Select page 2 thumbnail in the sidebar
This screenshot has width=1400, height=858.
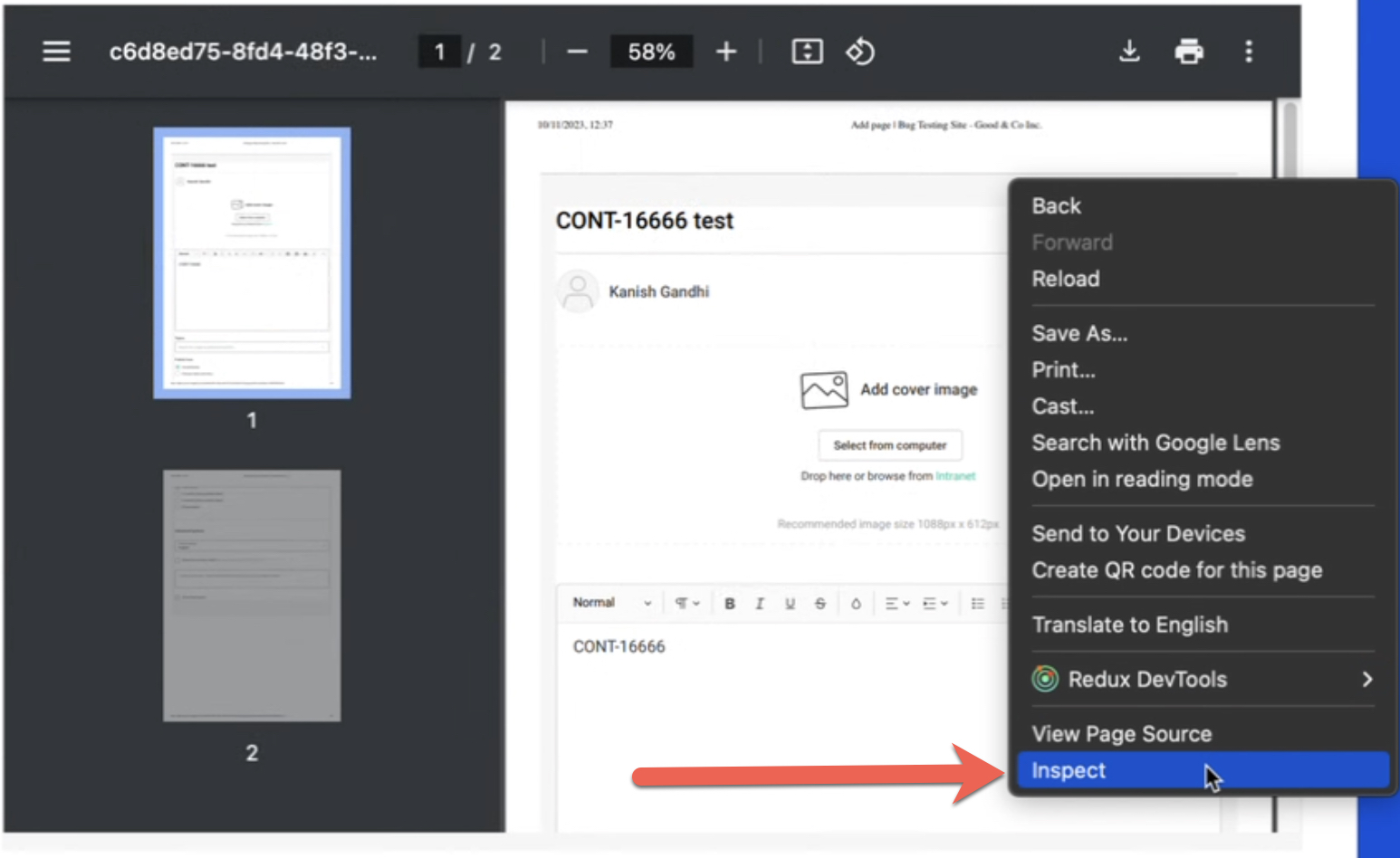pyautogui.click(x=252, y=595)
